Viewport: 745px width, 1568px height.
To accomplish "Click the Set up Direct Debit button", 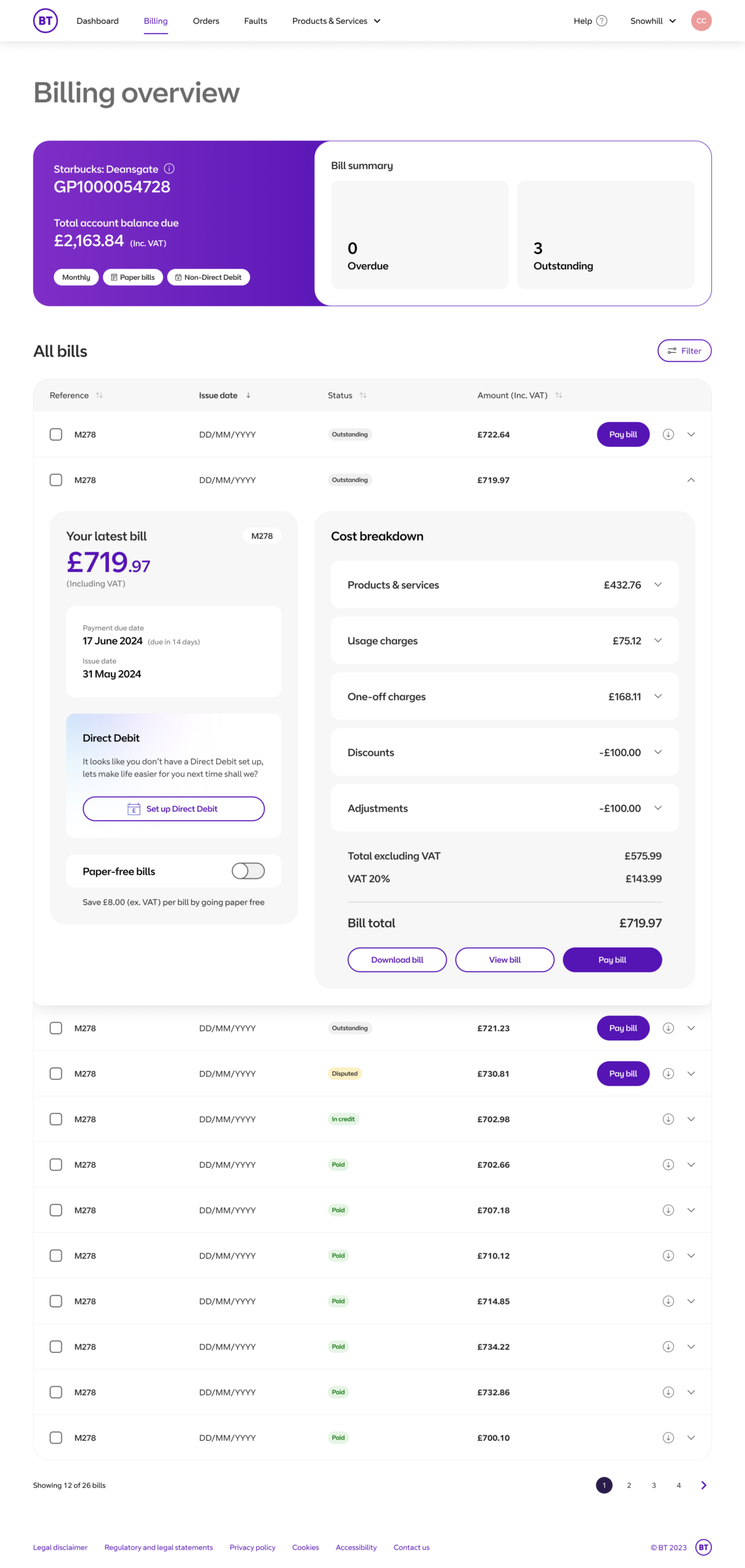I will point(173,809).
